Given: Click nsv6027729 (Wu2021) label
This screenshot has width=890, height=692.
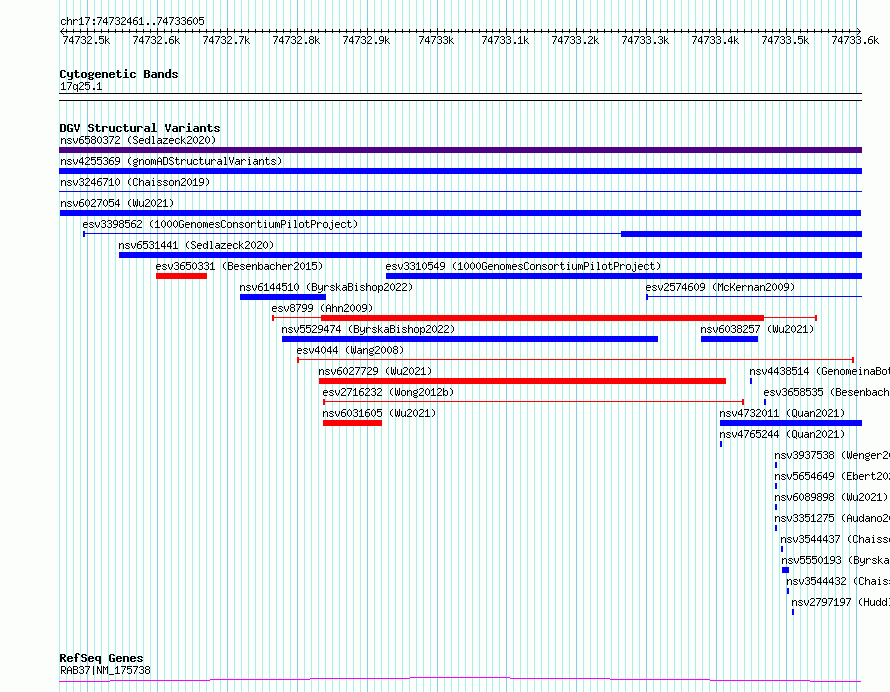Looking at the screenshot, I should (x=375, y=371).
